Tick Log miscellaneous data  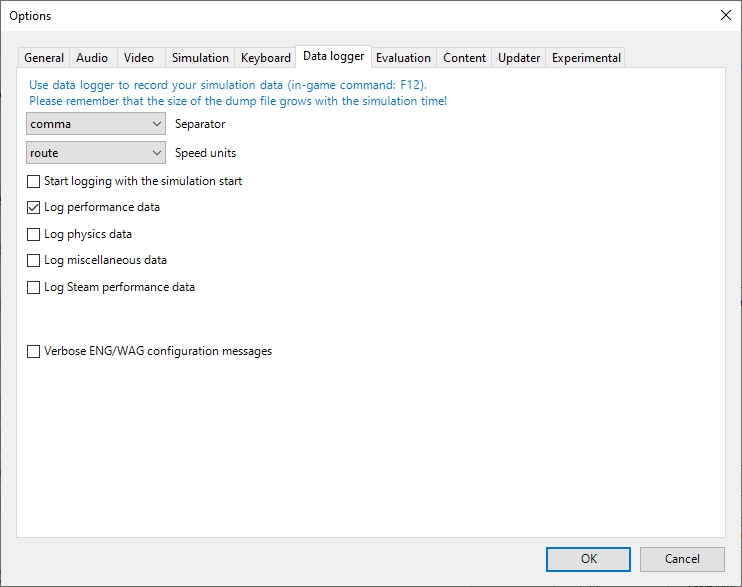tap(34, 260)
